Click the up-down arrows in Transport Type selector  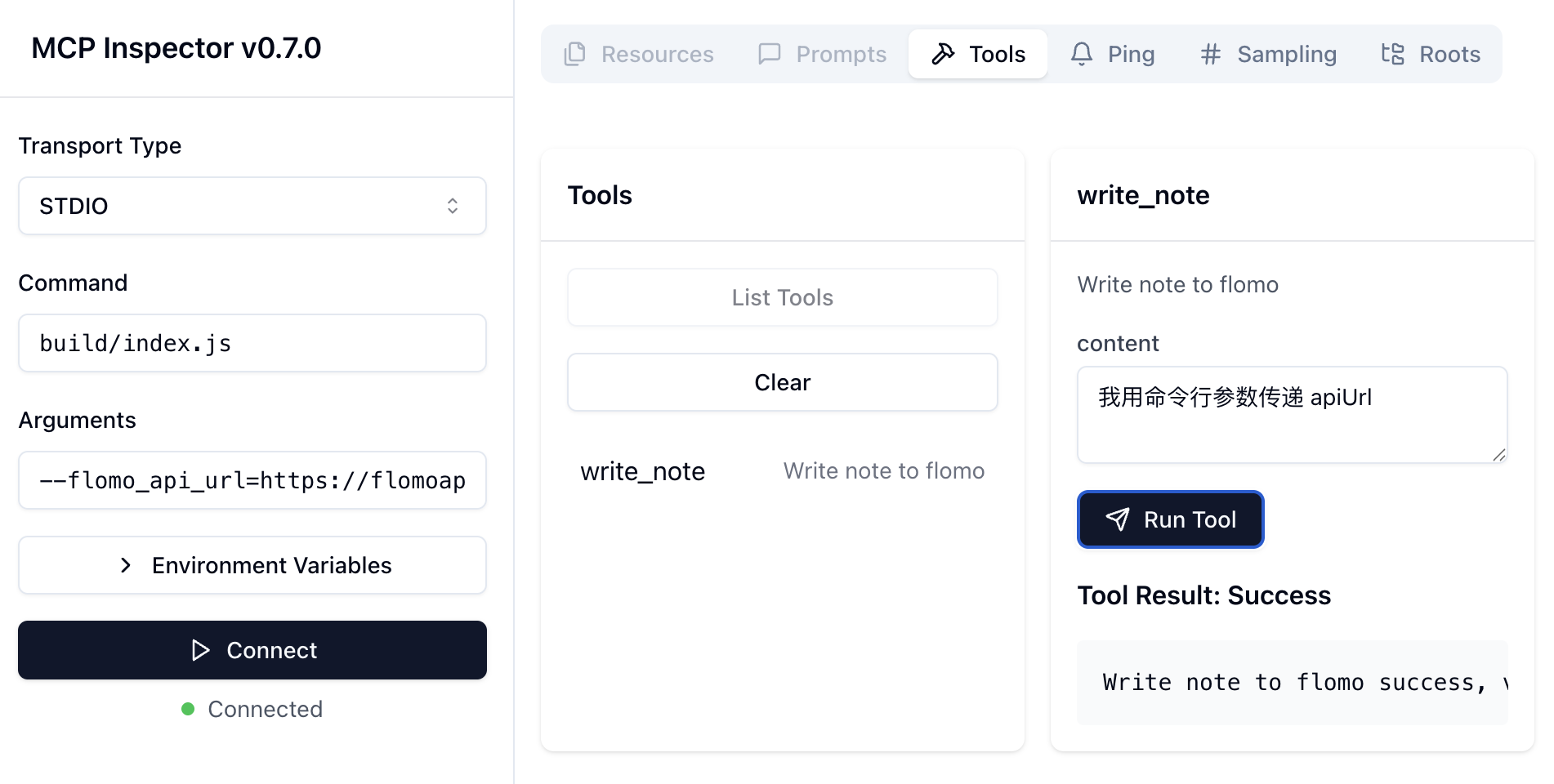(453, 206)
